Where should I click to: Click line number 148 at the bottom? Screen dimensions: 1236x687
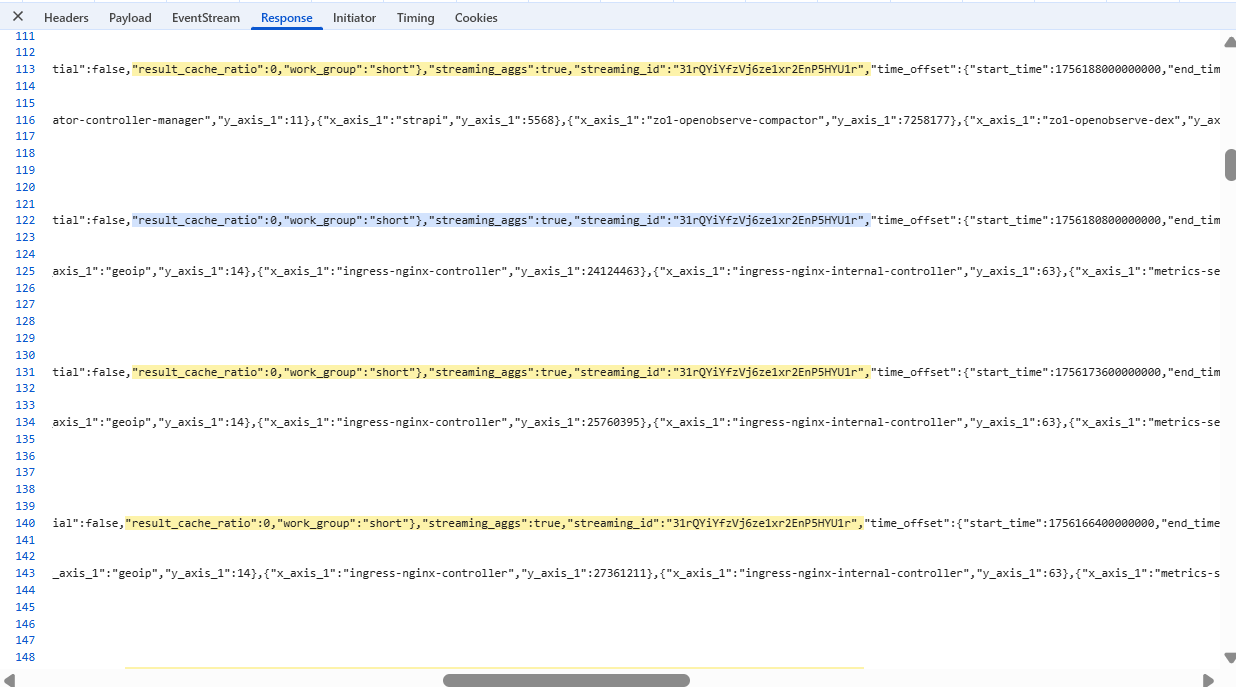coord(26,657)
